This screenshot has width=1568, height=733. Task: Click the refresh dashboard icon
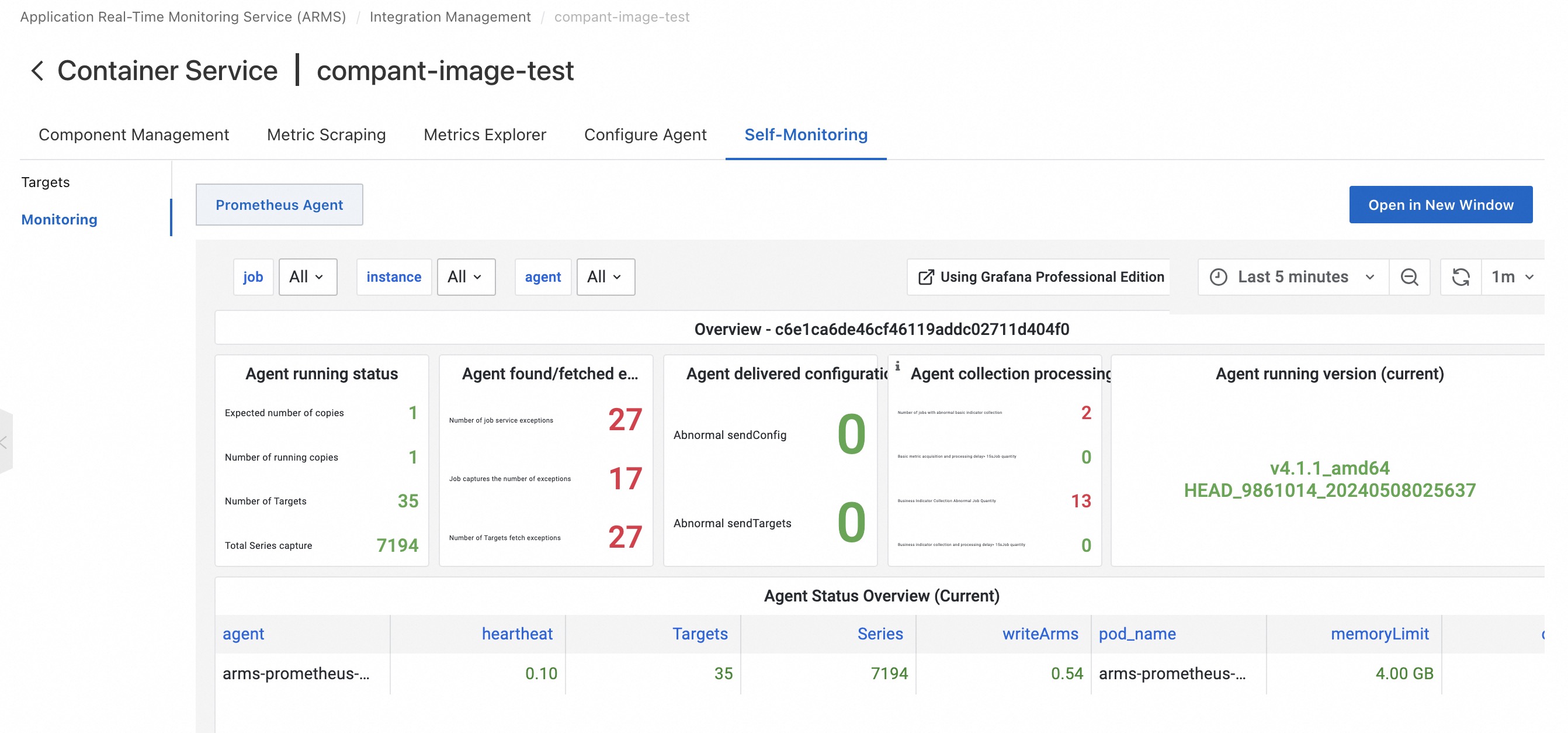1461,277
